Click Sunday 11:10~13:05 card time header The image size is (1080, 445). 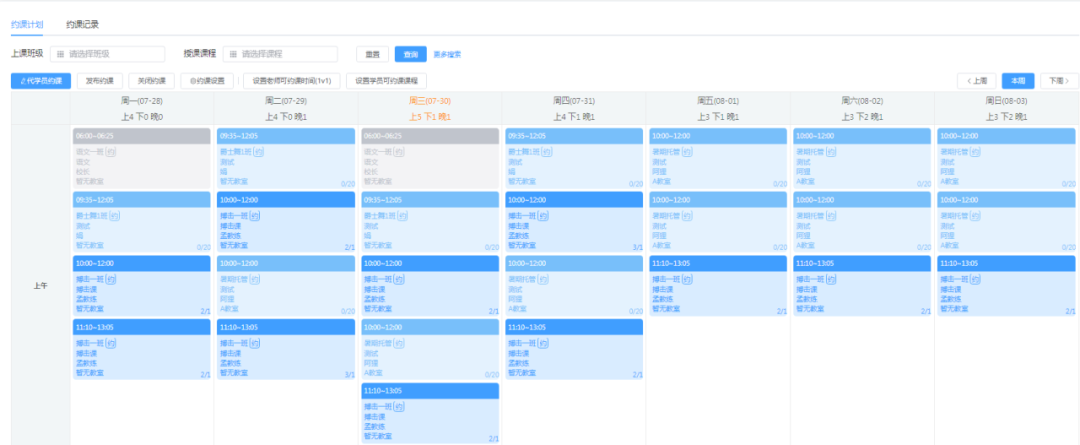[x=1006, y=263]
